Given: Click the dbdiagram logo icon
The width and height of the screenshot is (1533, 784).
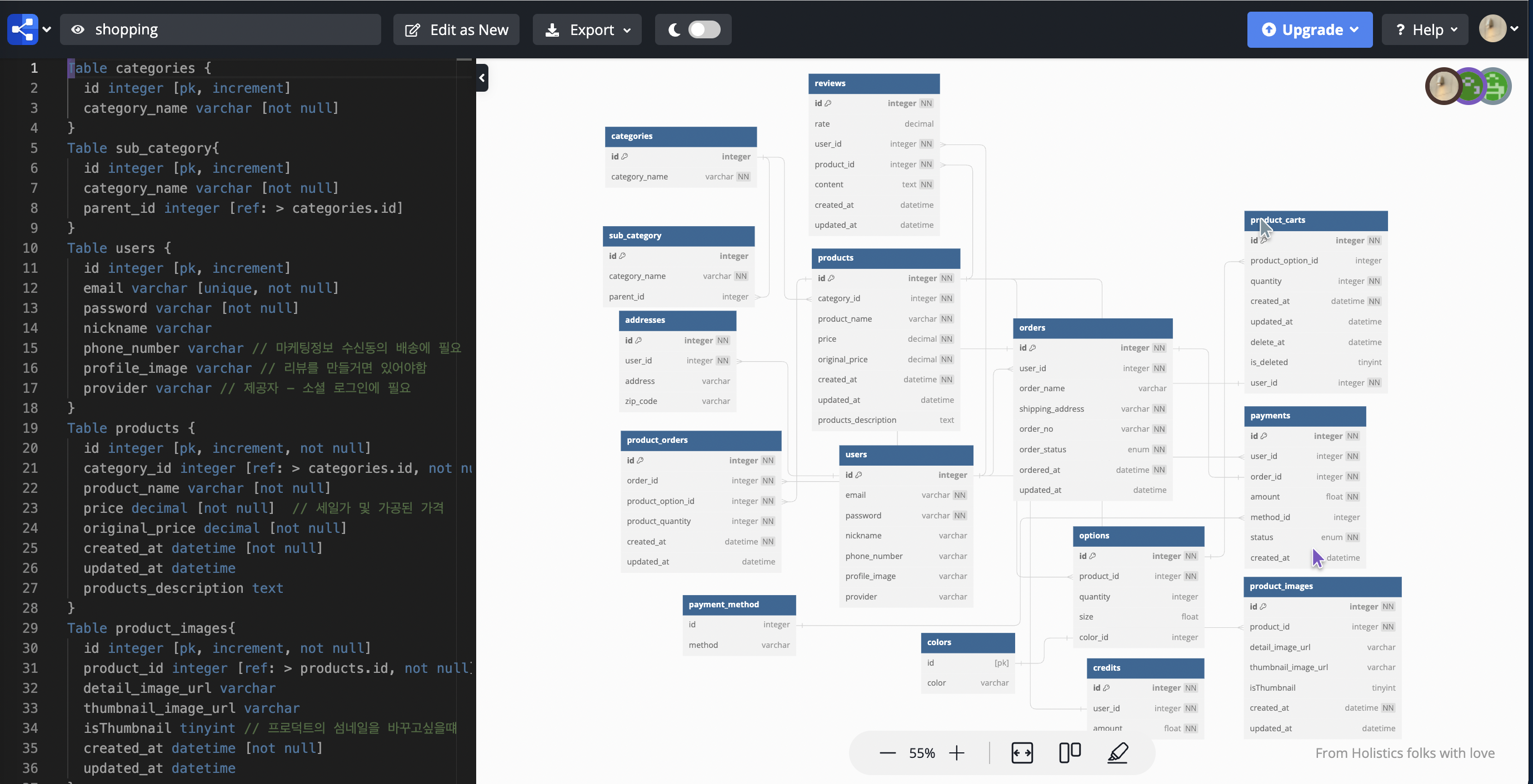Looking at the screenshot, I should (22, 29).
